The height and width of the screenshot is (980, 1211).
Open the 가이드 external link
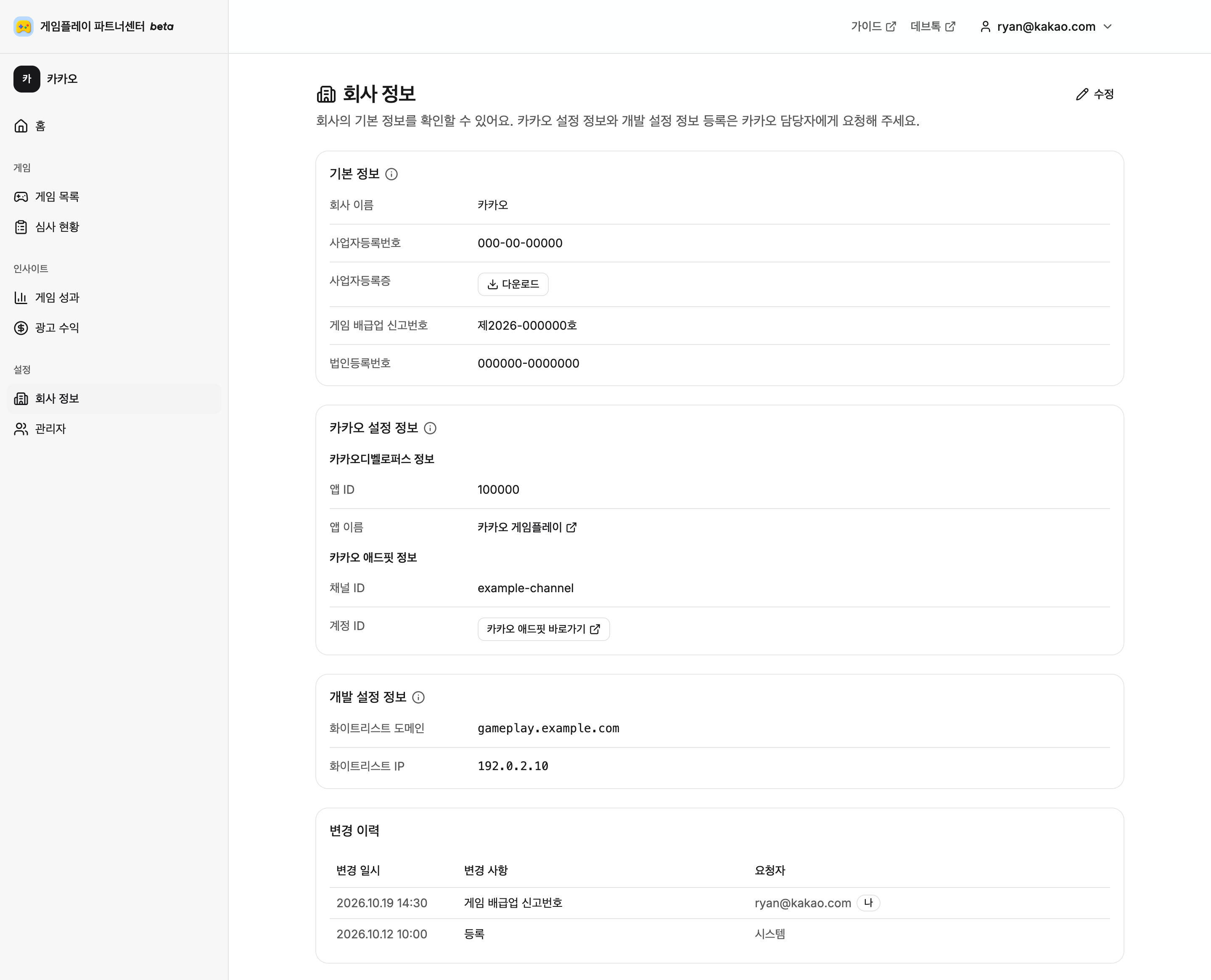[x=873, y=26]
